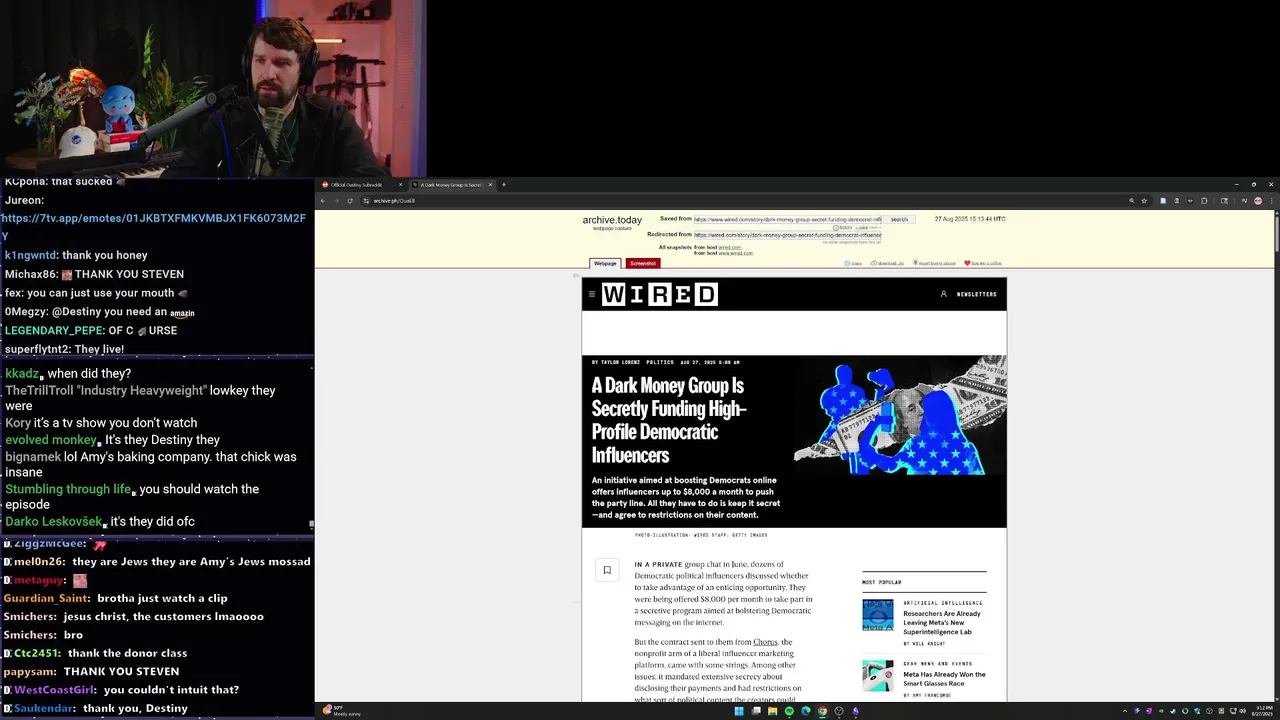Open the Smart Glasses Race article

944,679
